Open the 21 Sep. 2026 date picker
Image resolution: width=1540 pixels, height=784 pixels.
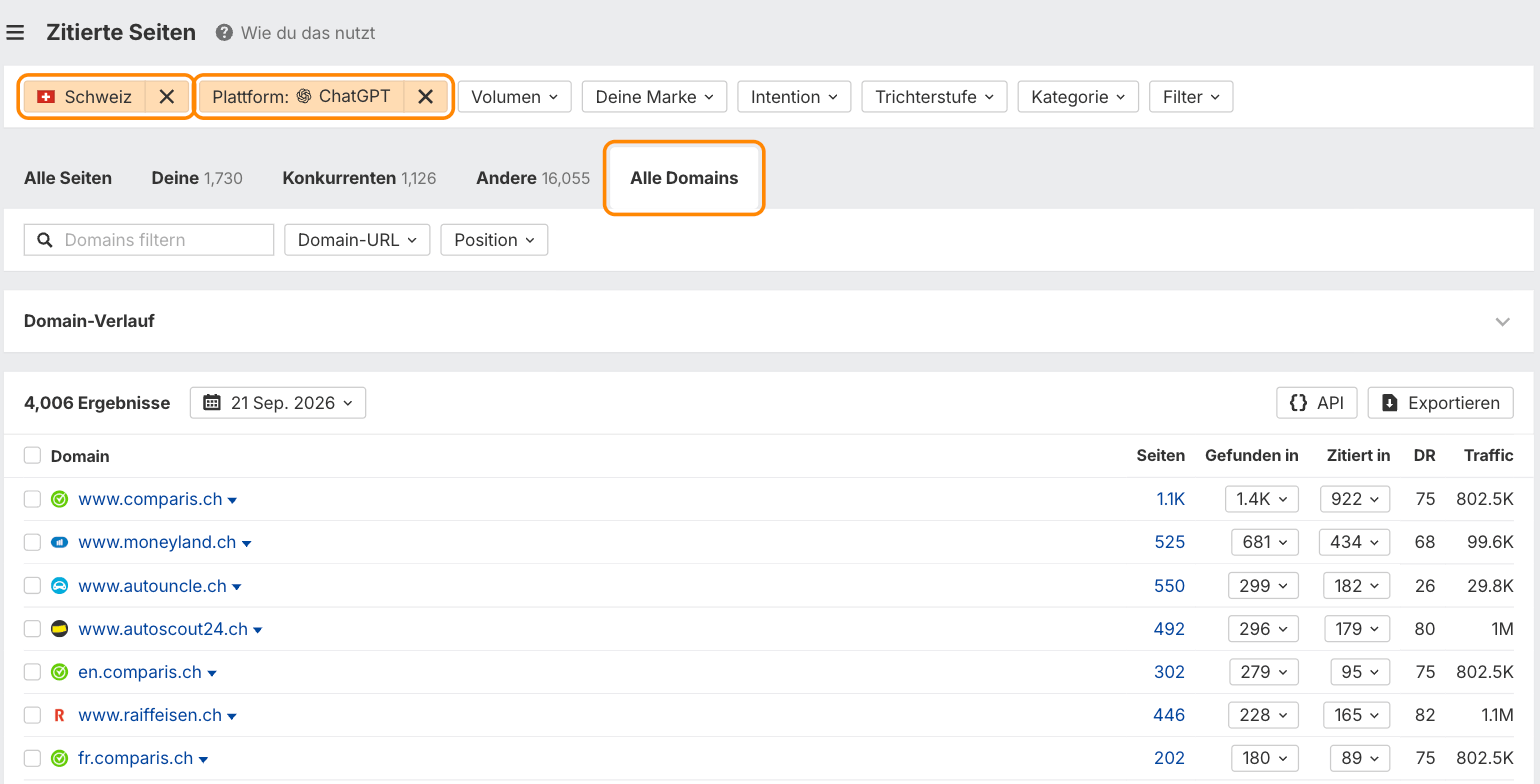click(278, 403)
